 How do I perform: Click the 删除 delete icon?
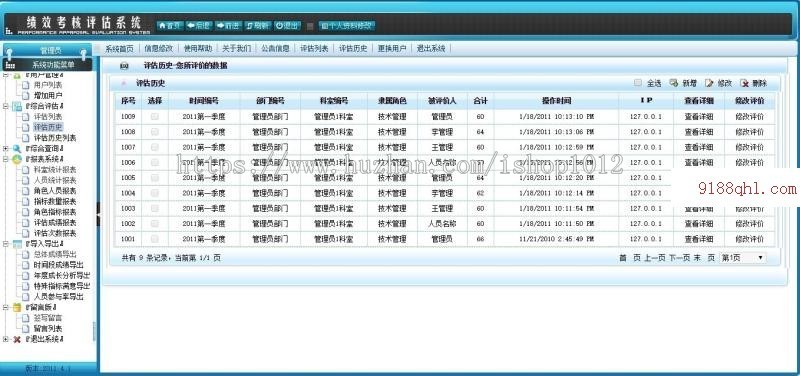[744, 83]
